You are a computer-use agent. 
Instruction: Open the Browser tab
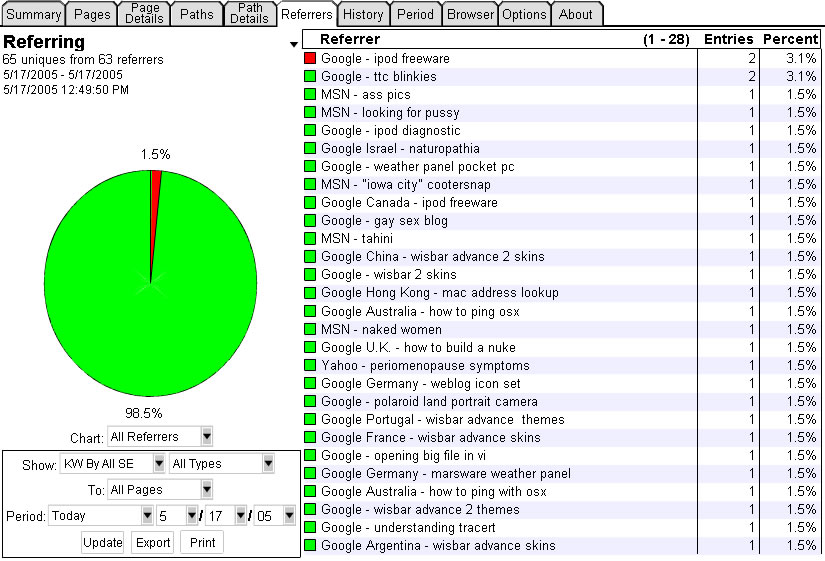[x=470, y=14]
